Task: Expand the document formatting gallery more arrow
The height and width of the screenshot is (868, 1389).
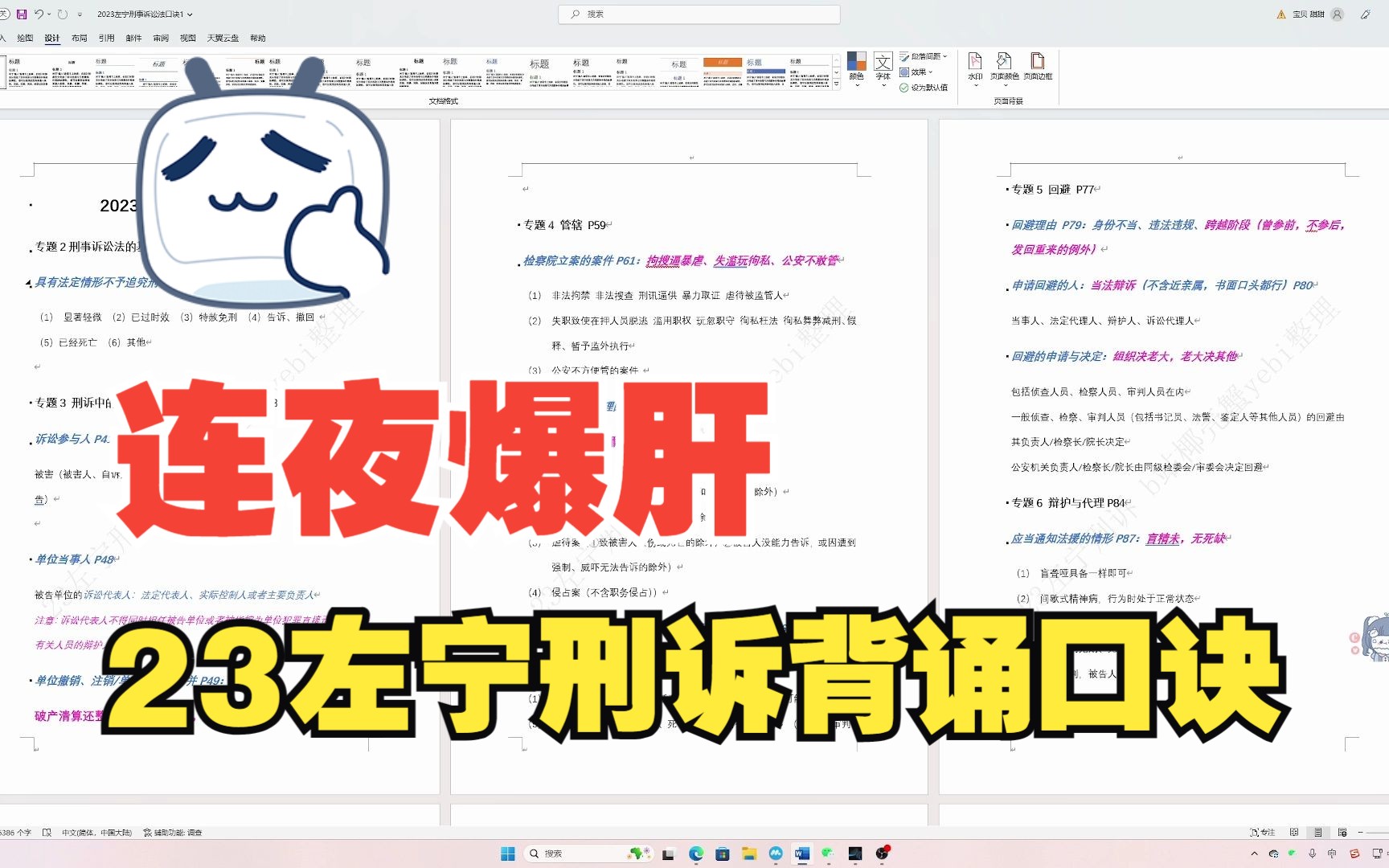Action: 836,84
